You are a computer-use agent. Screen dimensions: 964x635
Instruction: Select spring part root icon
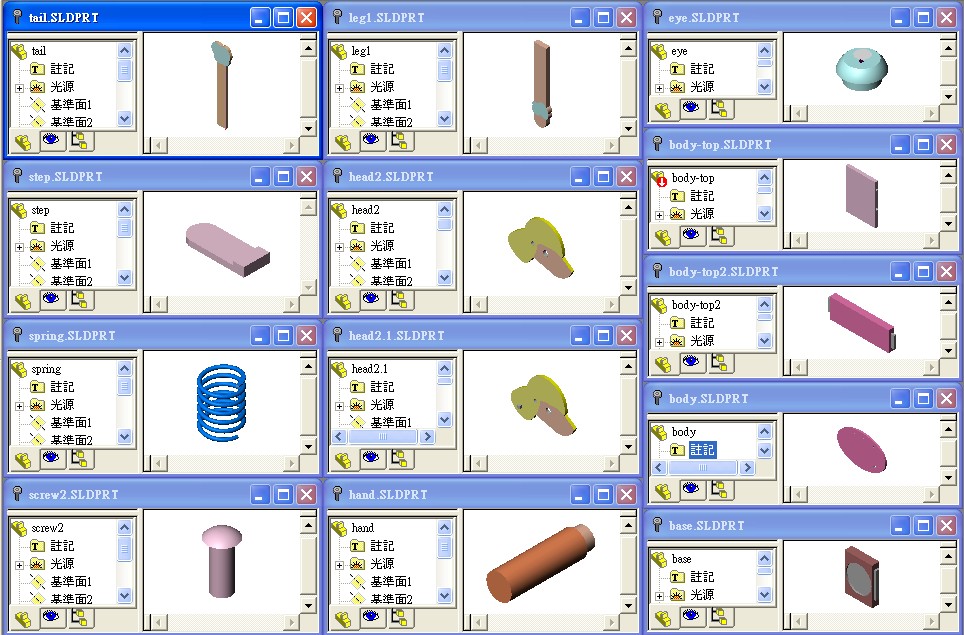19,369
